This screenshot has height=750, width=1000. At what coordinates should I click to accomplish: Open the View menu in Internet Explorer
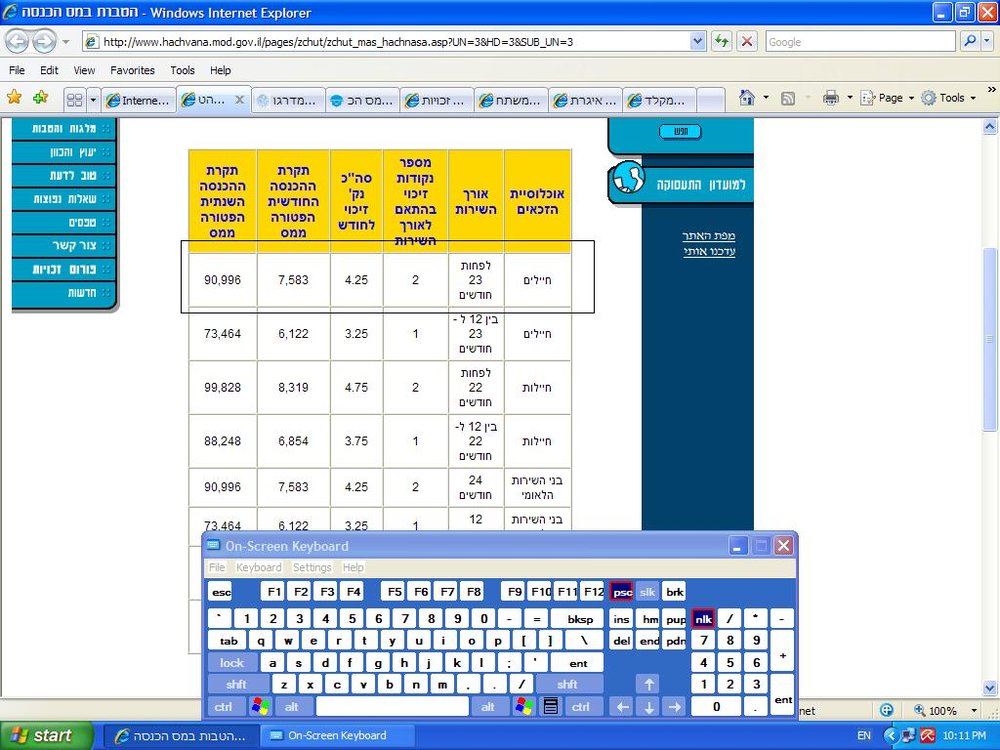(84, 70)
